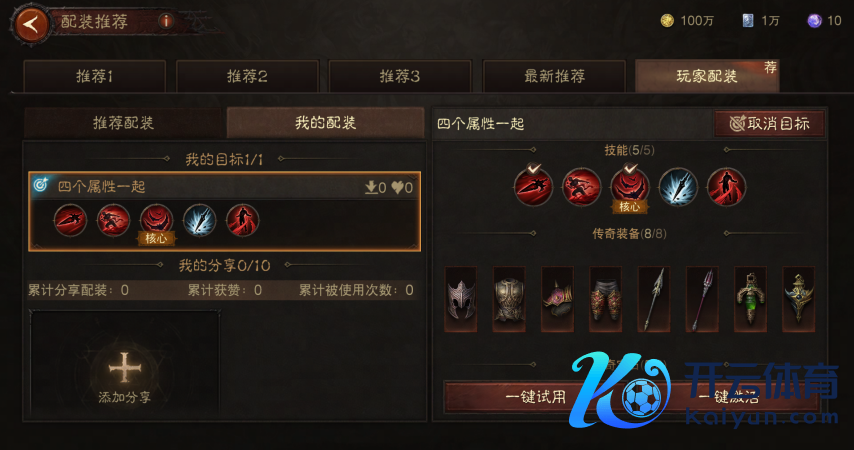This screenshot has height=450, width=854.
Task: Click the first checked red blade skill
Action: click(x=534, y=186)
